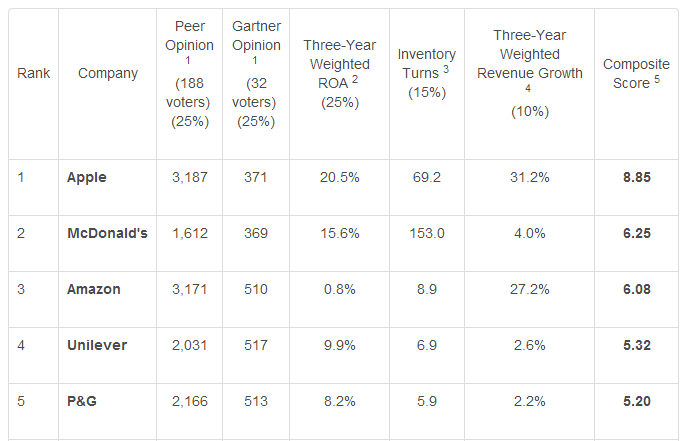
Task: Click the Peer Opinion column header
Action: (x=190, y=73)
